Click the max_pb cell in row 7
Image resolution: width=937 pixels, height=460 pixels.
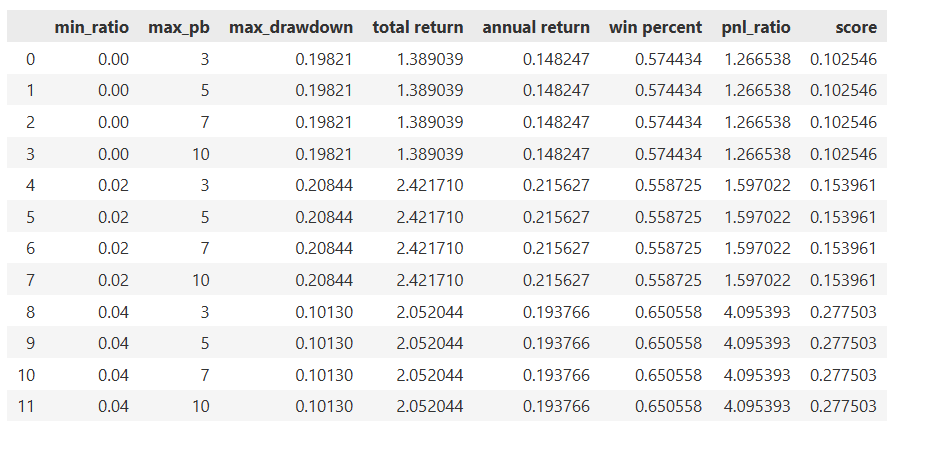coord(199,280)
